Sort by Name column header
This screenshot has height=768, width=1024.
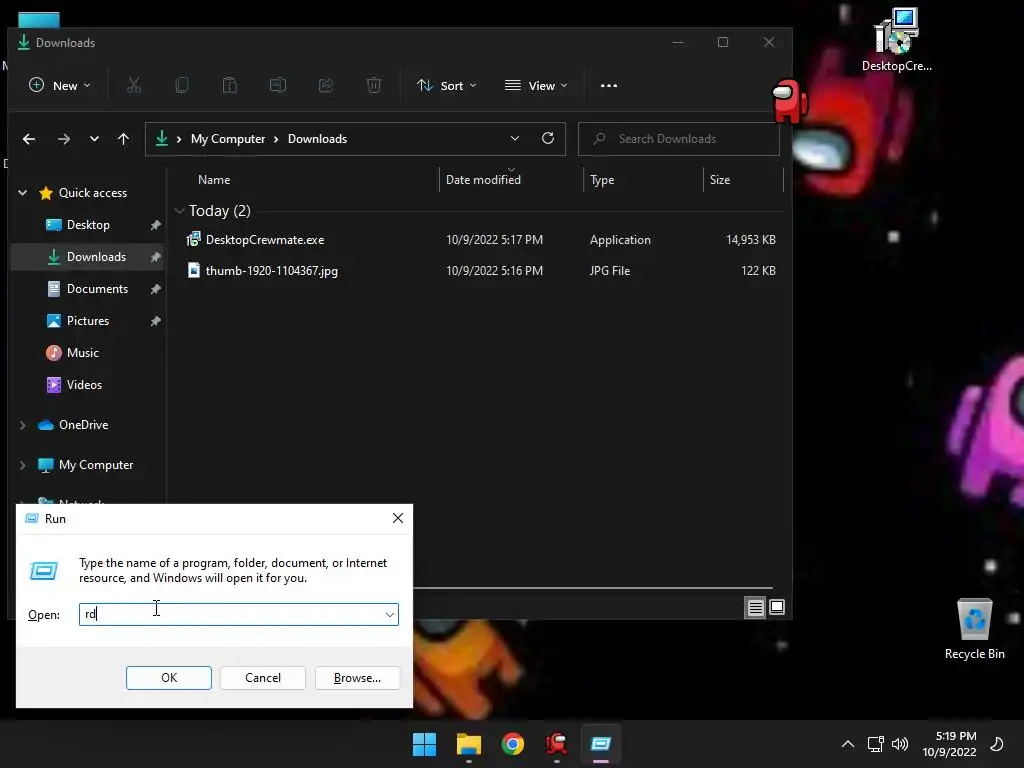tap(214, 180)
